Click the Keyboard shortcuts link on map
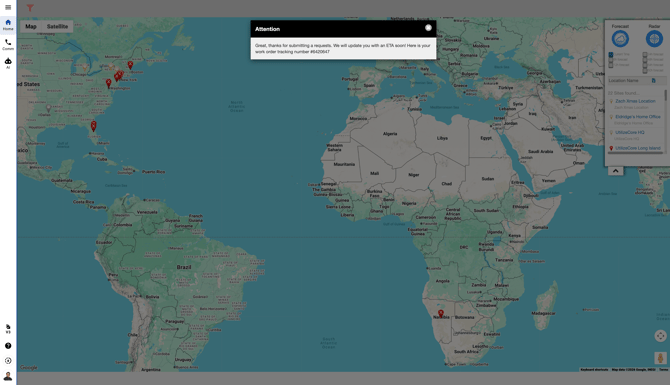Image resolution: width=670 pixels, height=385 pixels. 594,370
